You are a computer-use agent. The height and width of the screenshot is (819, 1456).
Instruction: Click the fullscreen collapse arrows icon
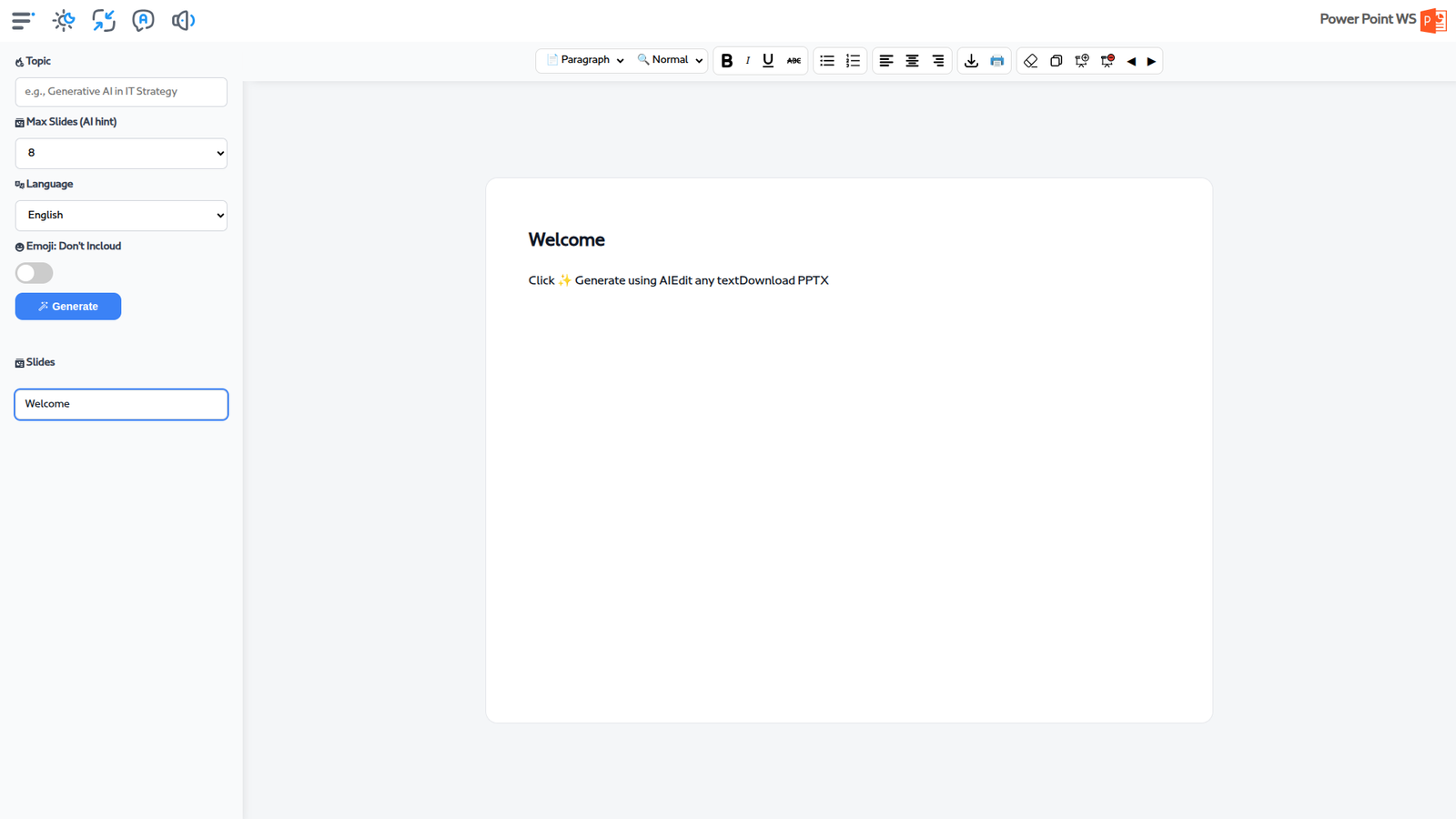tap(104, 20)
